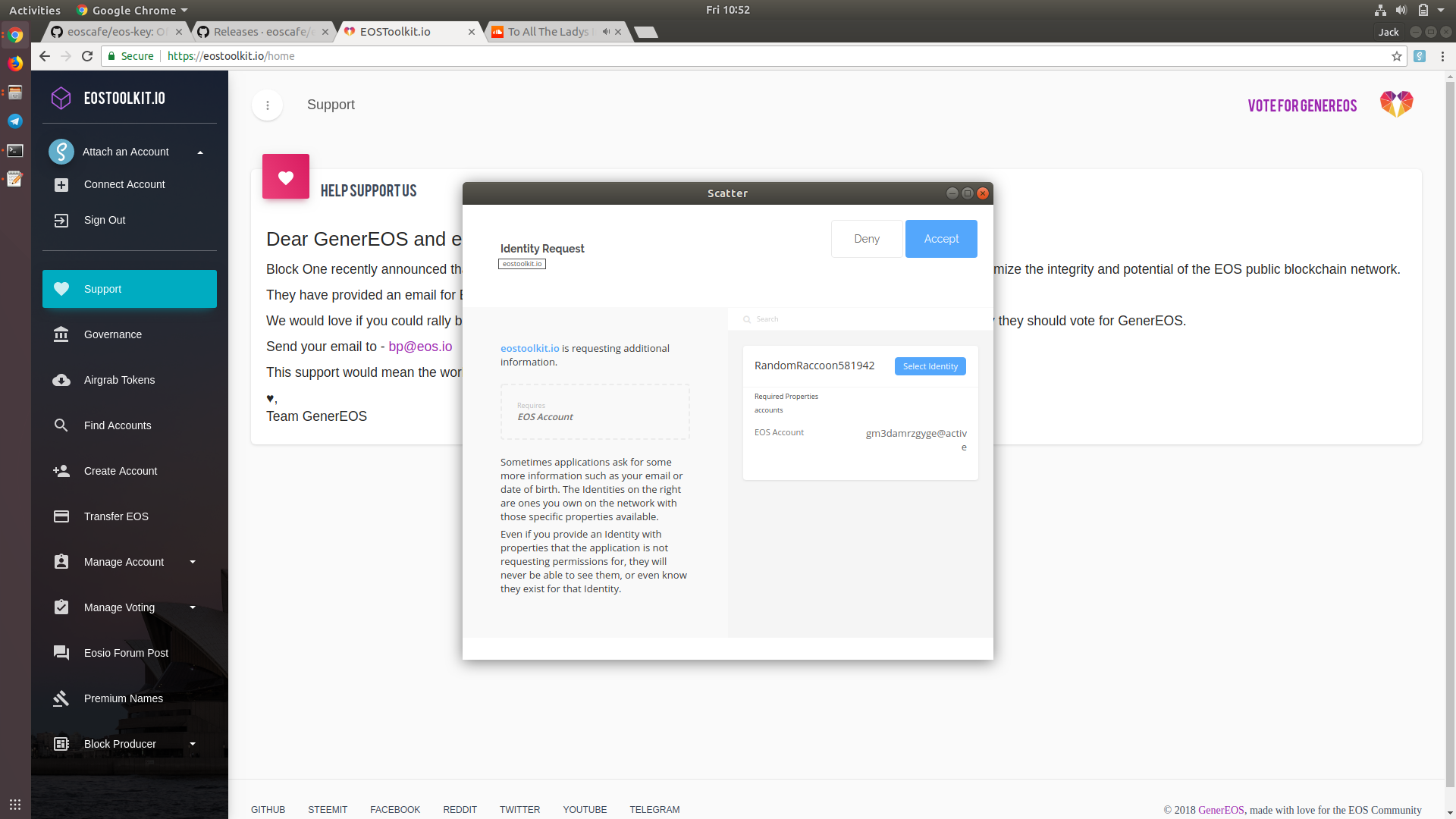The height and width of the screenshot is (819, 1456).
Task: Click the Governance bank icon in sidebar
Action: click(61, 334)
